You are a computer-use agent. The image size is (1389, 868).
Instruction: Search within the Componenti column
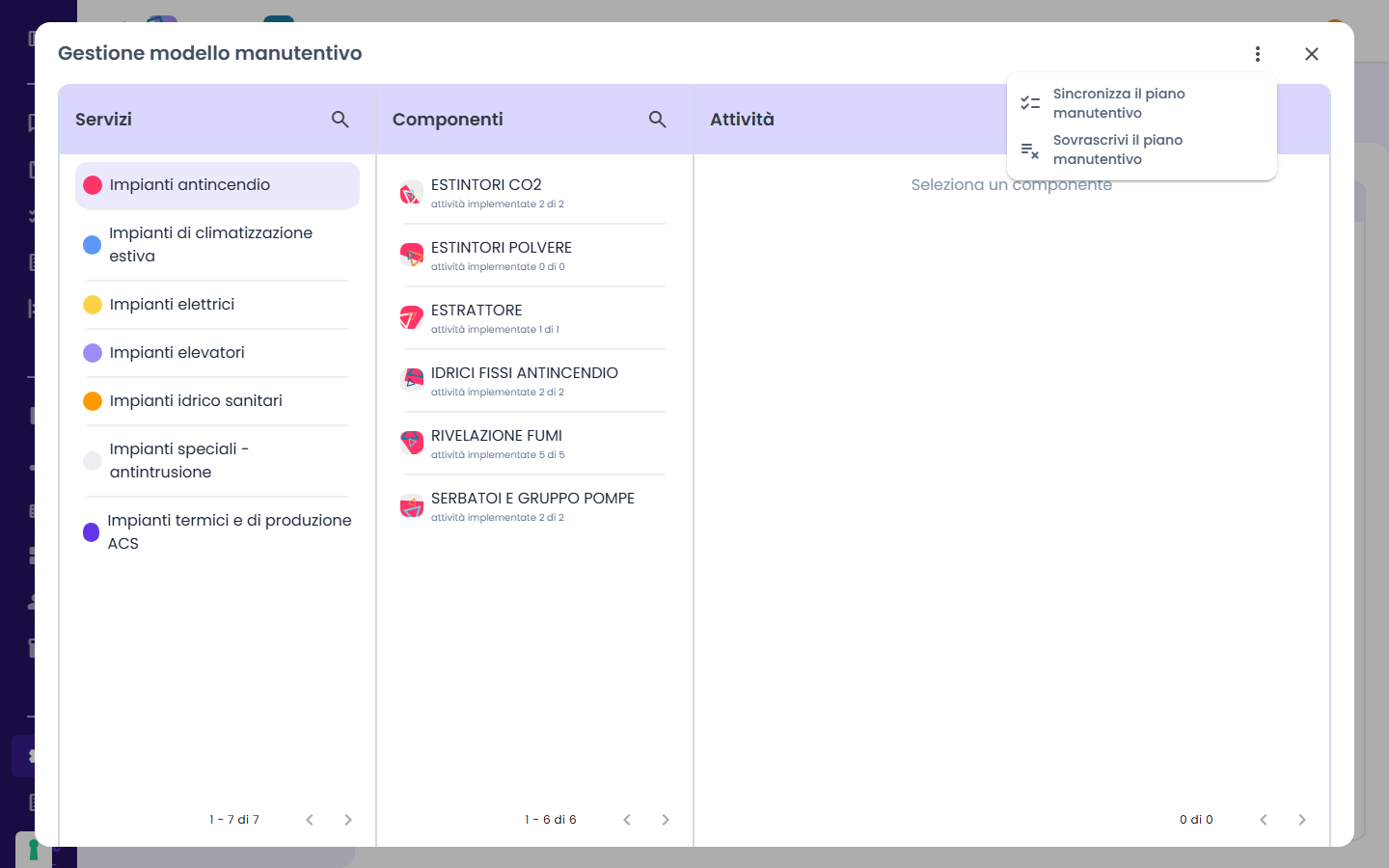pos(658,120)
